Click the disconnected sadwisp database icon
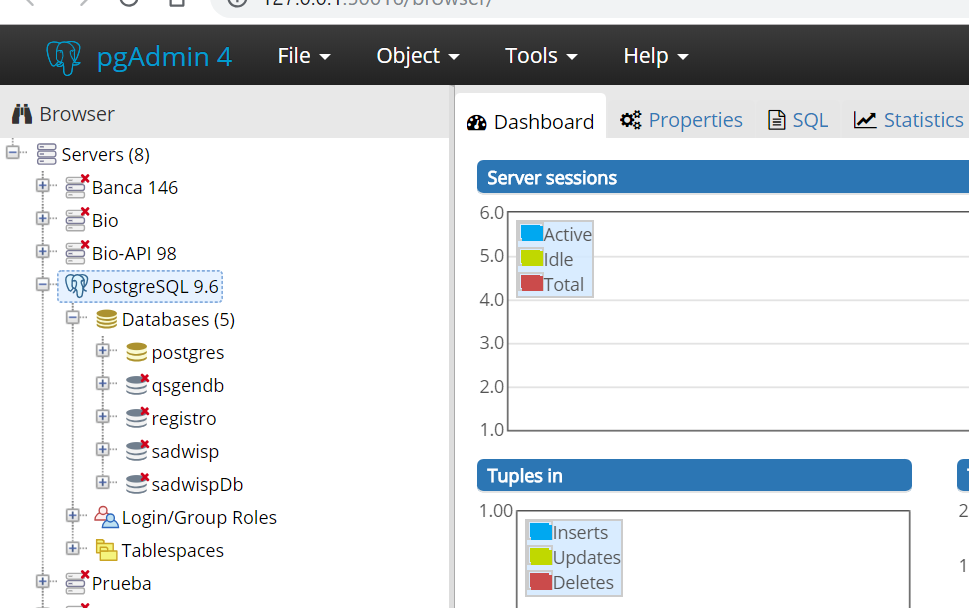The height and width of the screenshot is (608, 969). (x=137, y=451)
